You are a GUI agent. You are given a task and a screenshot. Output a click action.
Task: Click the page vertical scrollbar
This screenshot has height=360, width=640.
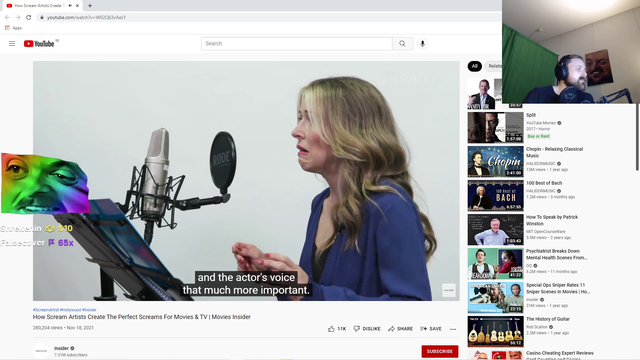point(637,138)
